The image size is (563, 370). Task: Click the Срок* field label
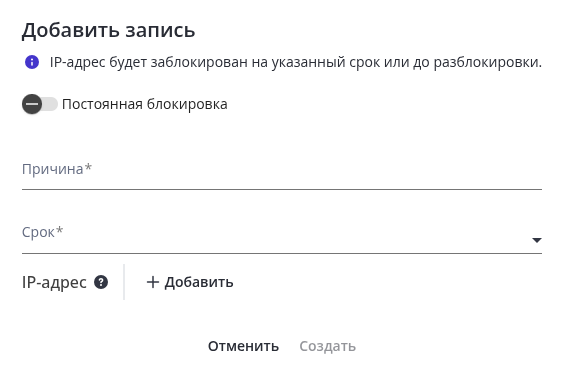click(x=42, y=232)
